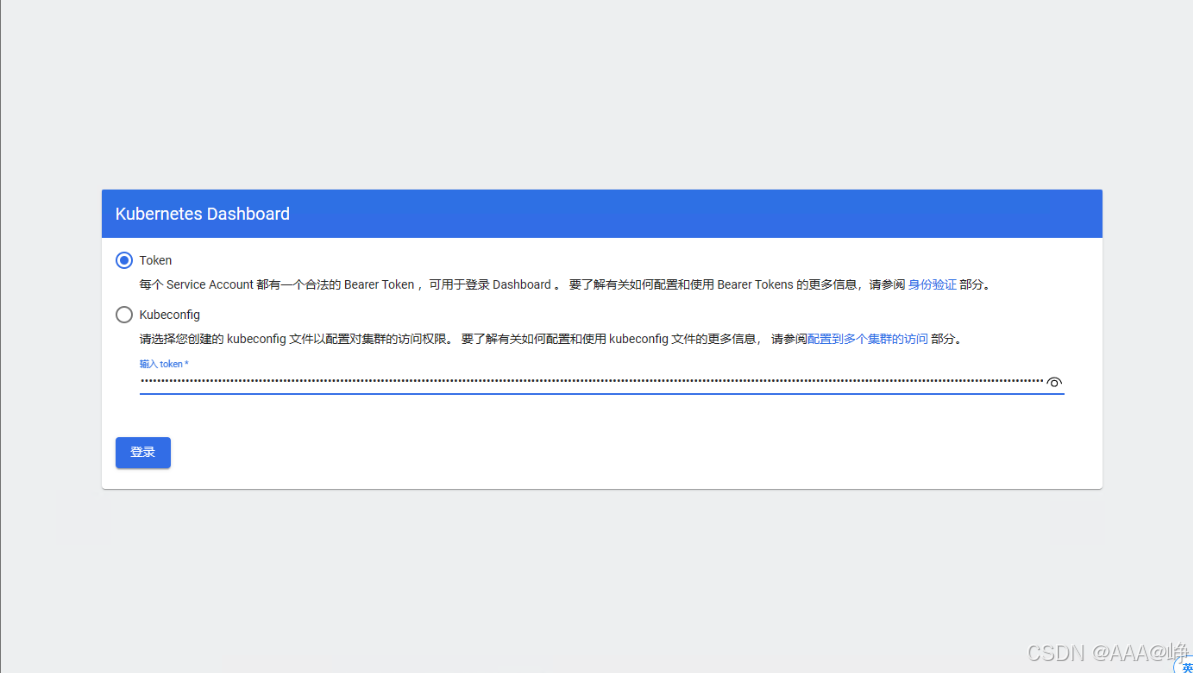Click the Kubernetes Dashboard title text
The width and height of the screenshot is (1193, 673).
(202, 214)
